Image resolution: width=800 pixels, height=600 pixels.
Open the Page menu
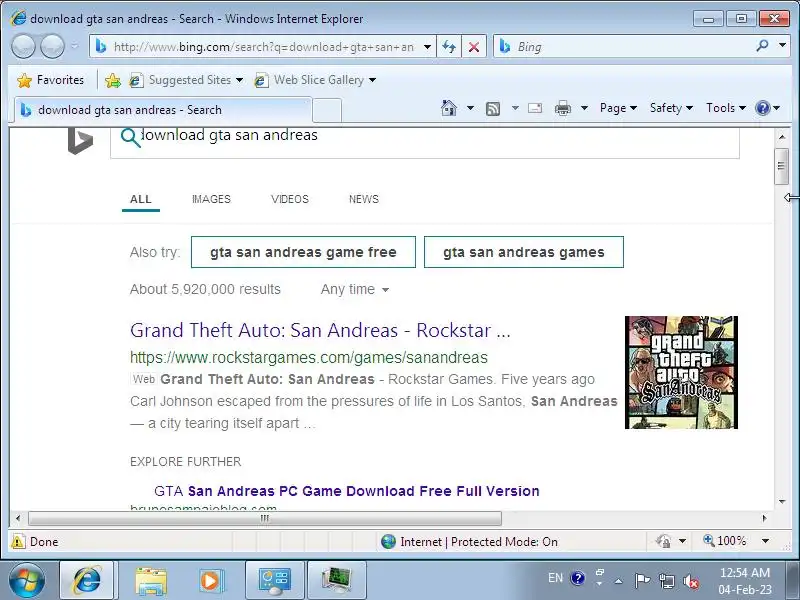coord(618,108)
